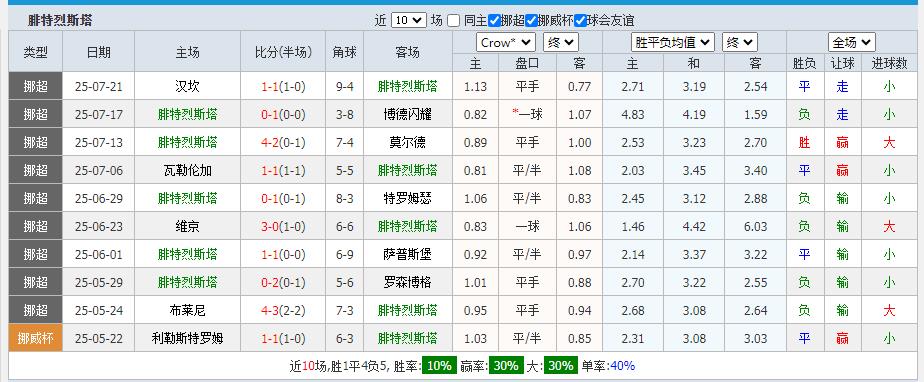The height and width of the screenshot is (382, 924).
Task: Open home team 瓦勒伦加 link
Action: pos(187,170)
